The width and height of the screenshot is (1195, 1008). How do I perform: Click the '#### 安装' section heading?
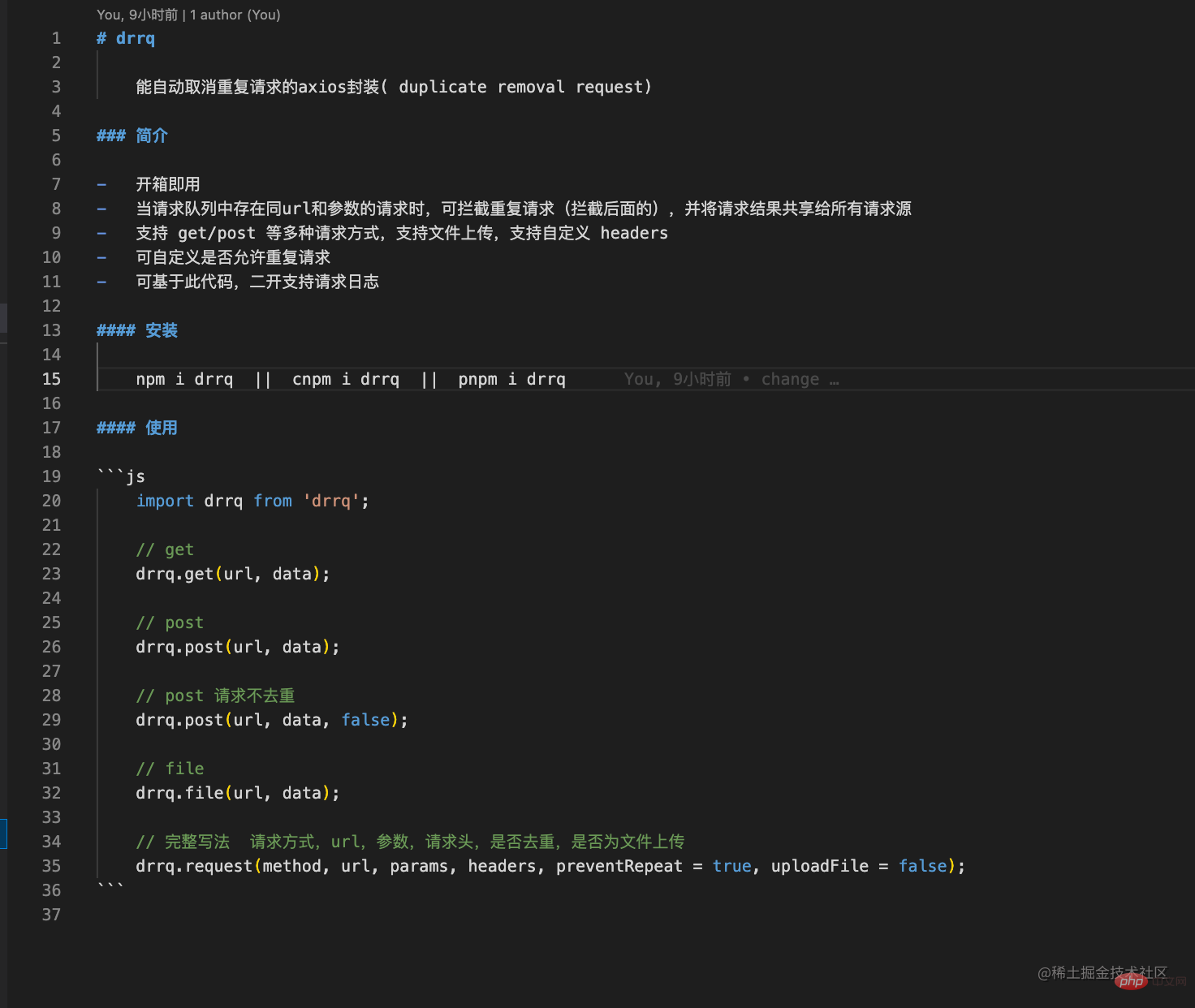137,330
